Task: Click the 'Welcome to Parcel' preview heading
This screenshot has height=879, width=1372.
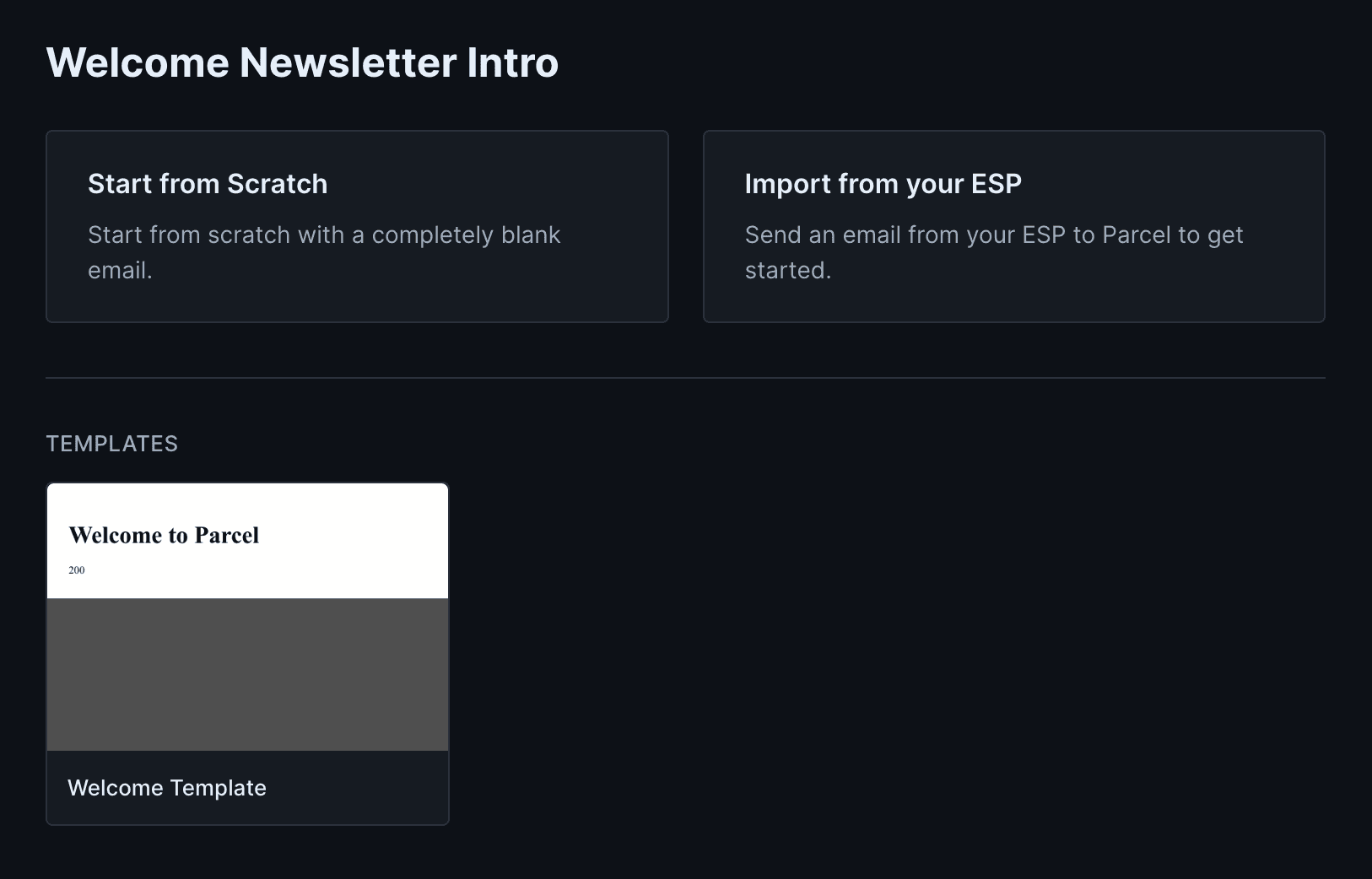Action: 165,535
